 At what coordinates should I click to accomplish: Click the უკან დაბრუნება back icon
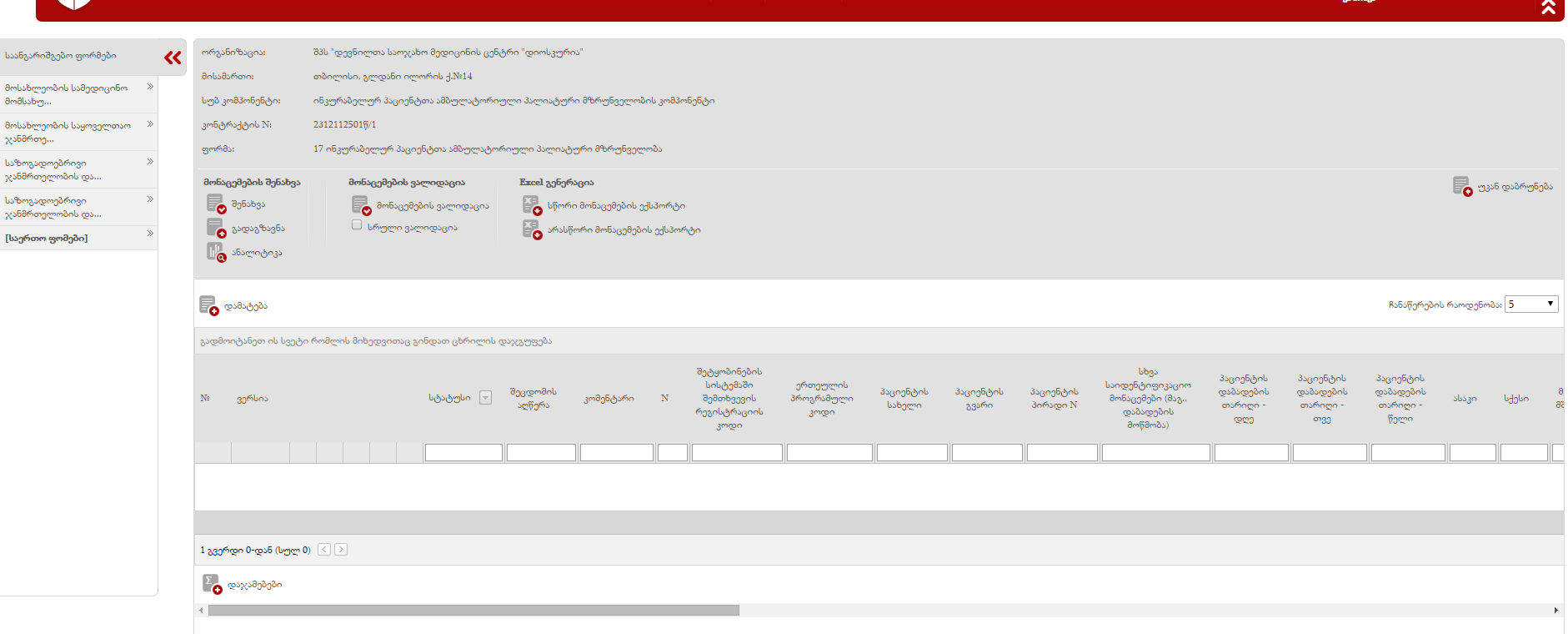[1462, 186]
